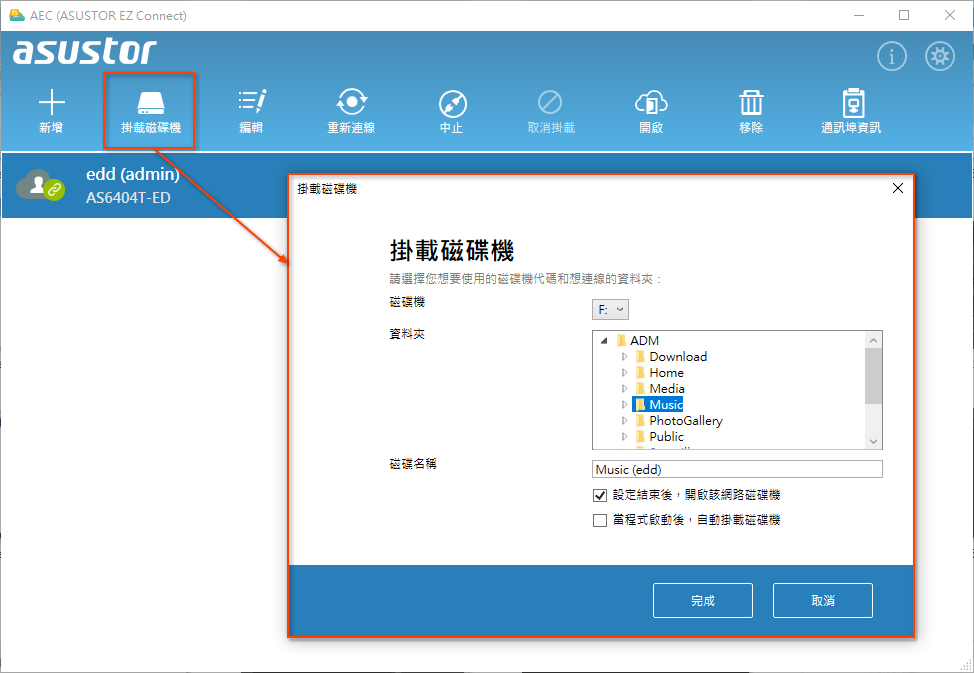Expand the Public folder node
Viewport: 974px width, 673px height.
(x=624, y=437)
